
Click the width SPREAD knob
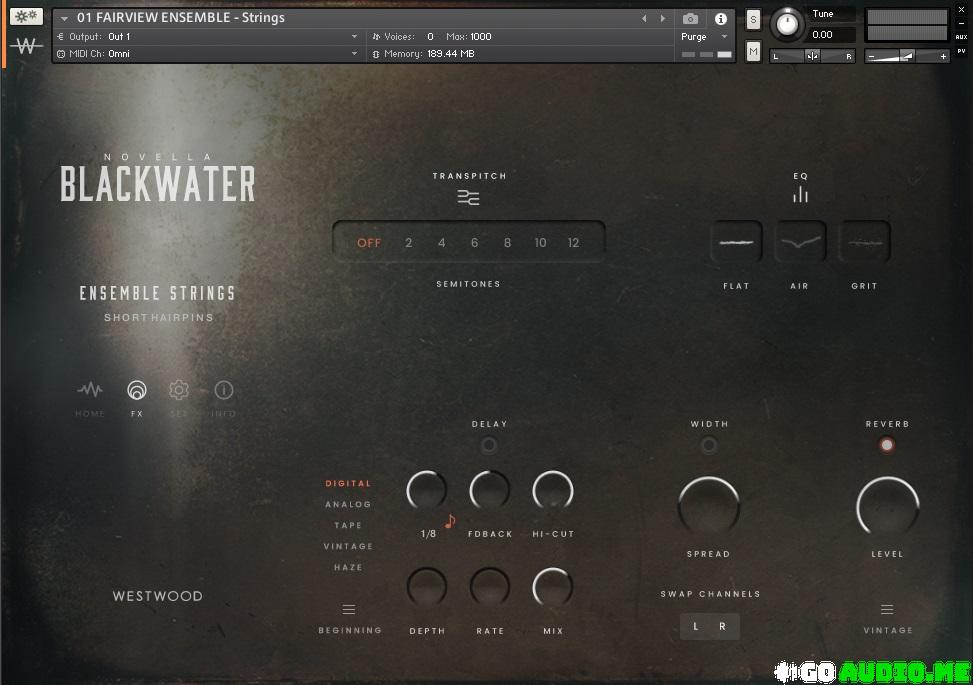709,507
